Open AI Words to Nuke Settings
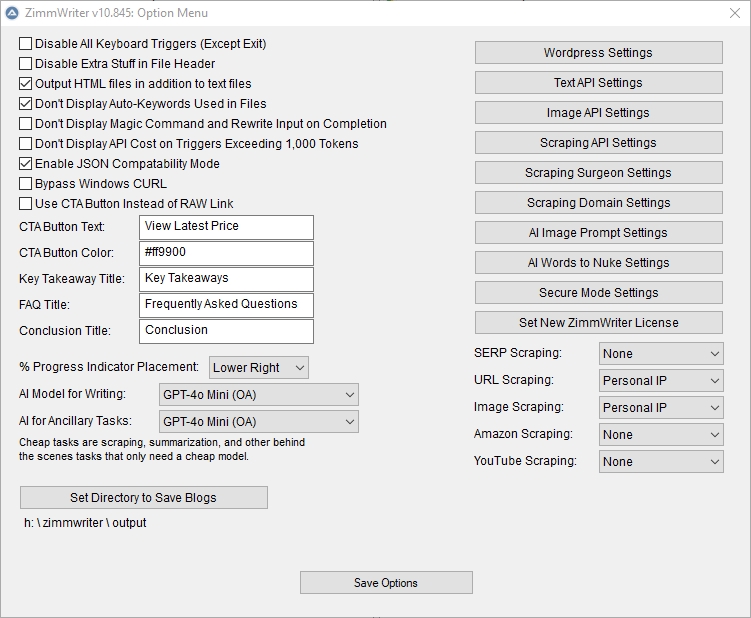Screen dimensions: 751x618 click(x=598, y=263)
